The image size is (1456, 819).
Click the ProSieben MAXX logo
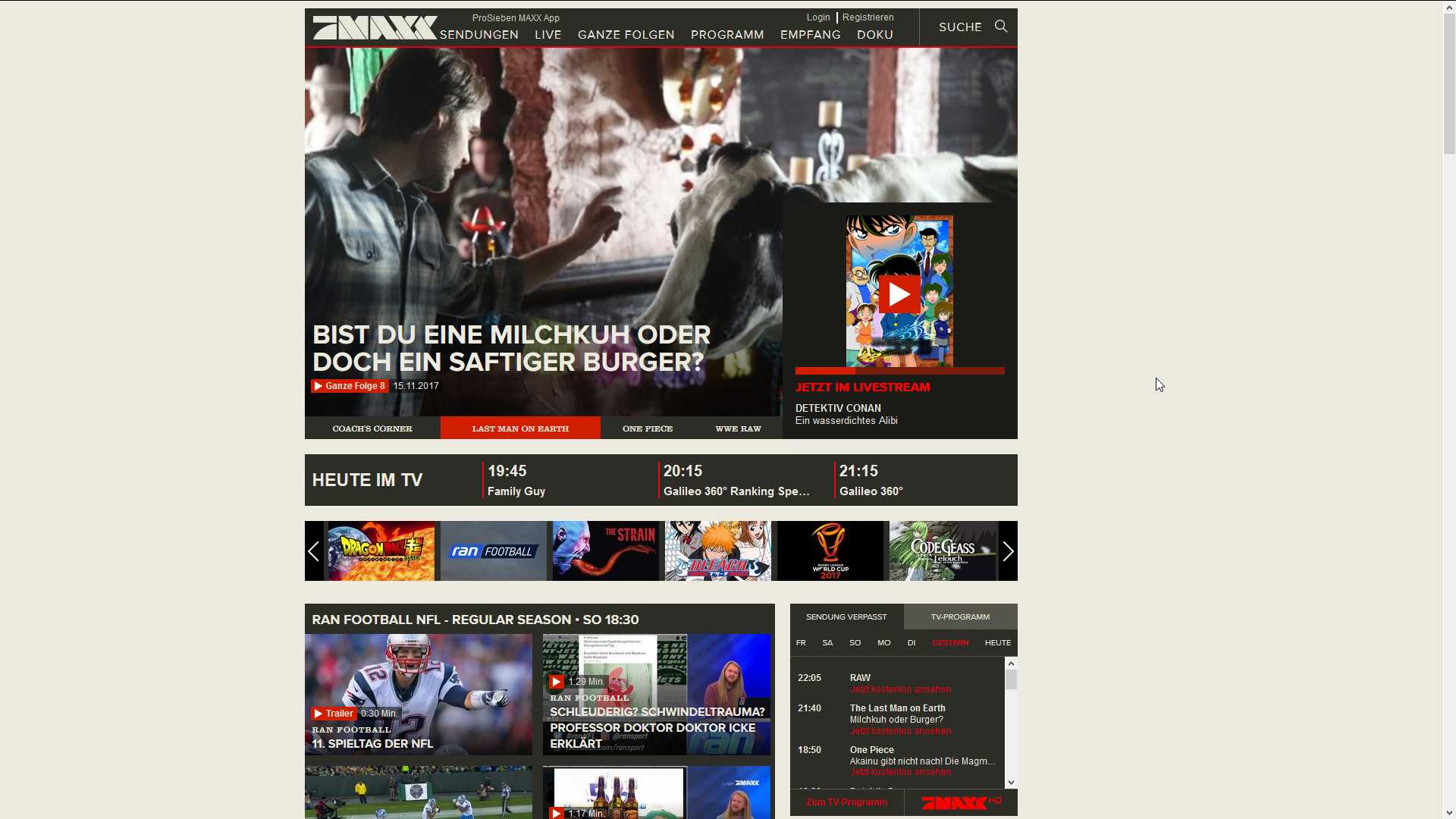(375, 28)
